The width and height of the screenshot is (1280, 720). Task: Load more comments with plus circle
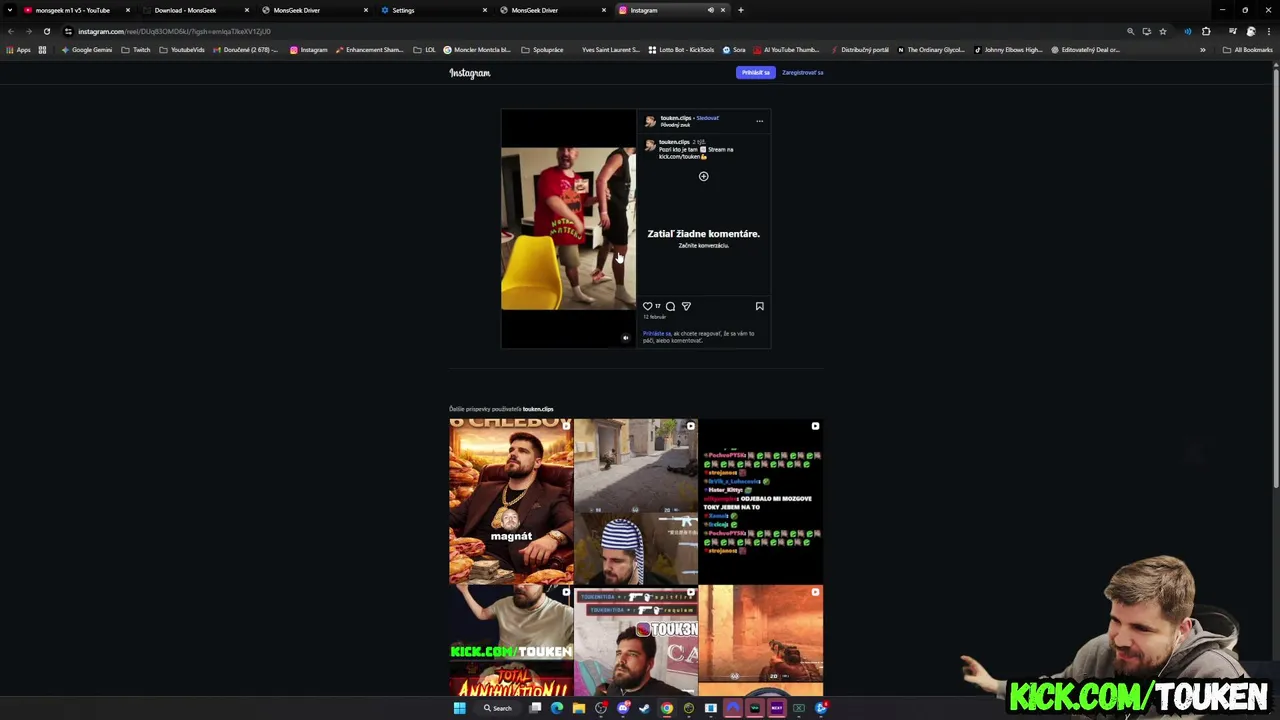[703, 176]
